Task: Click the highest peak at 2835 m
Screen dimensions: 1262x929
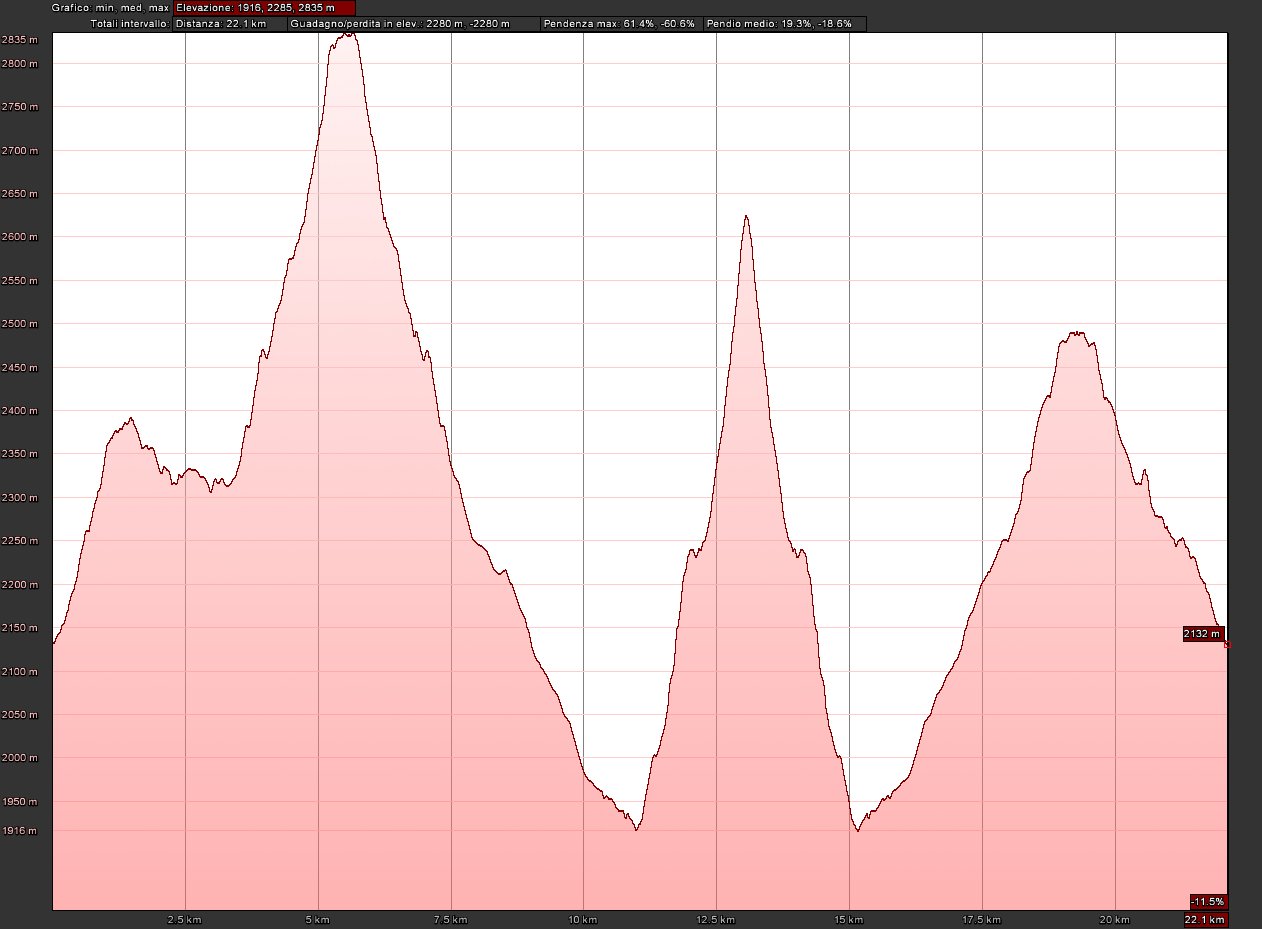Action: click(346, 34)
